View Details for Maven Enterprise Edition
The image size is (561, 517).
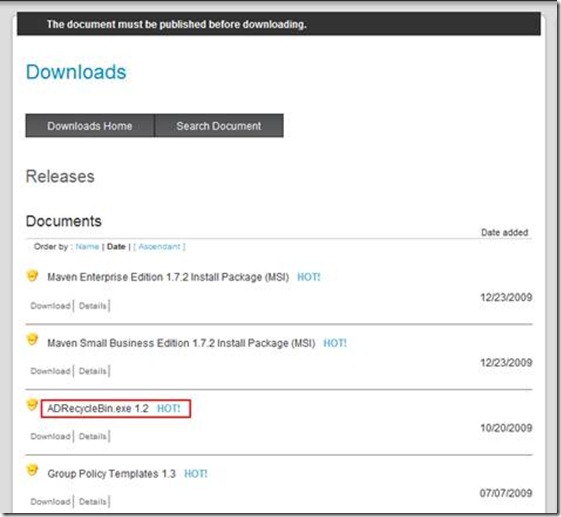(93, 306)
